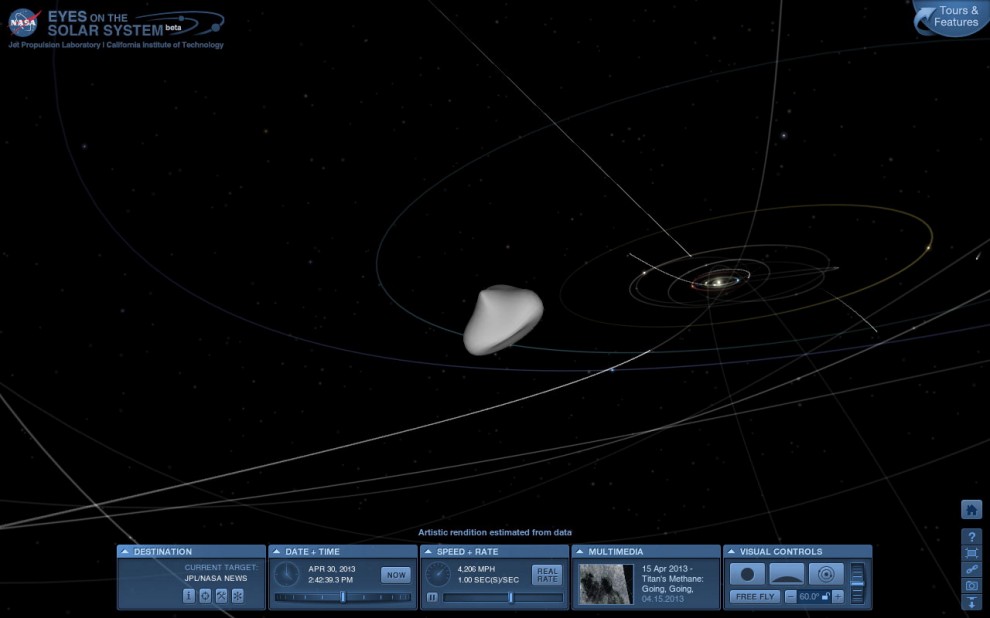Open the tools (wrench and hammer) icon

(x=222, y=595)
